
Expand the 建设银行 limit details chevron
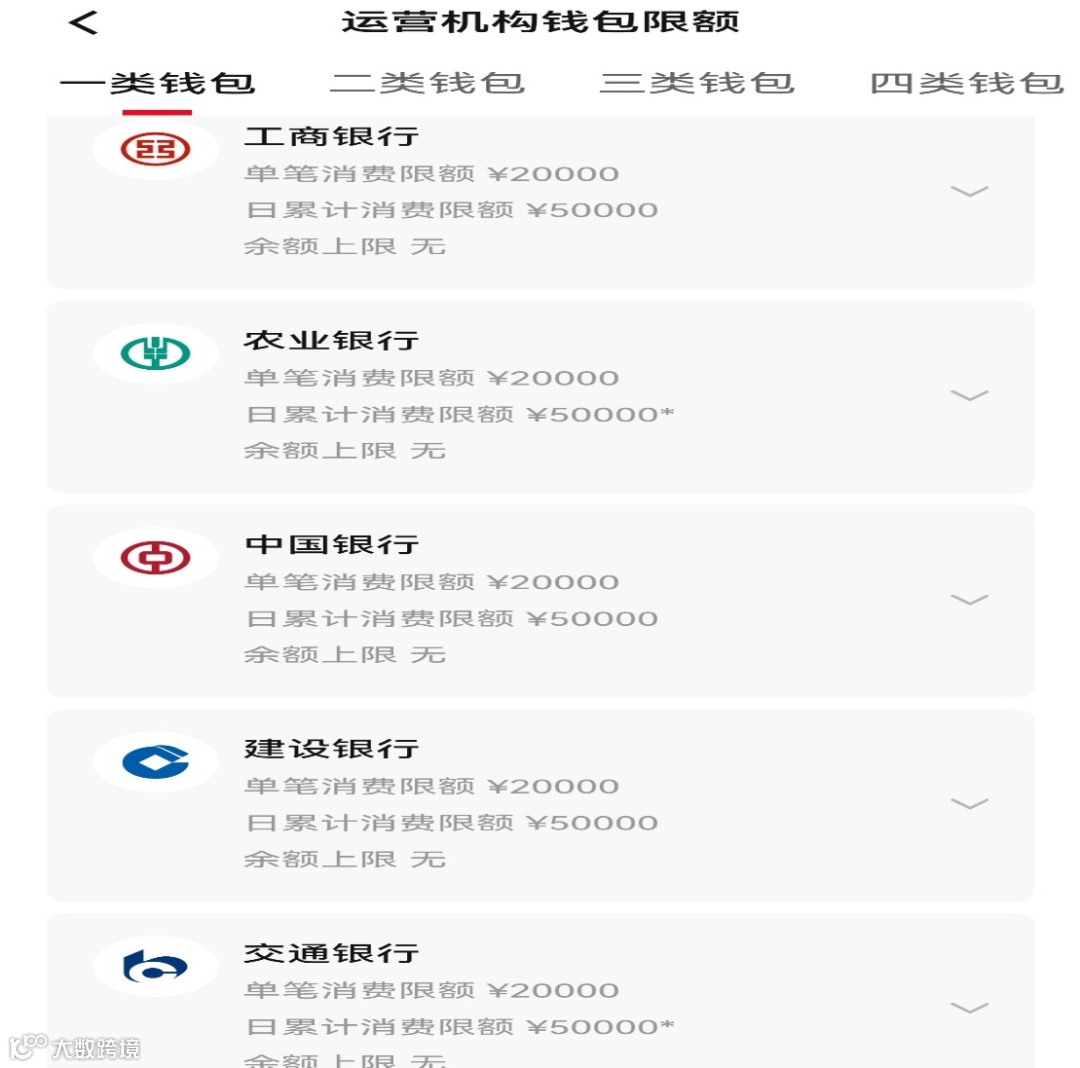pyautogui.click(x=969, y=803)
